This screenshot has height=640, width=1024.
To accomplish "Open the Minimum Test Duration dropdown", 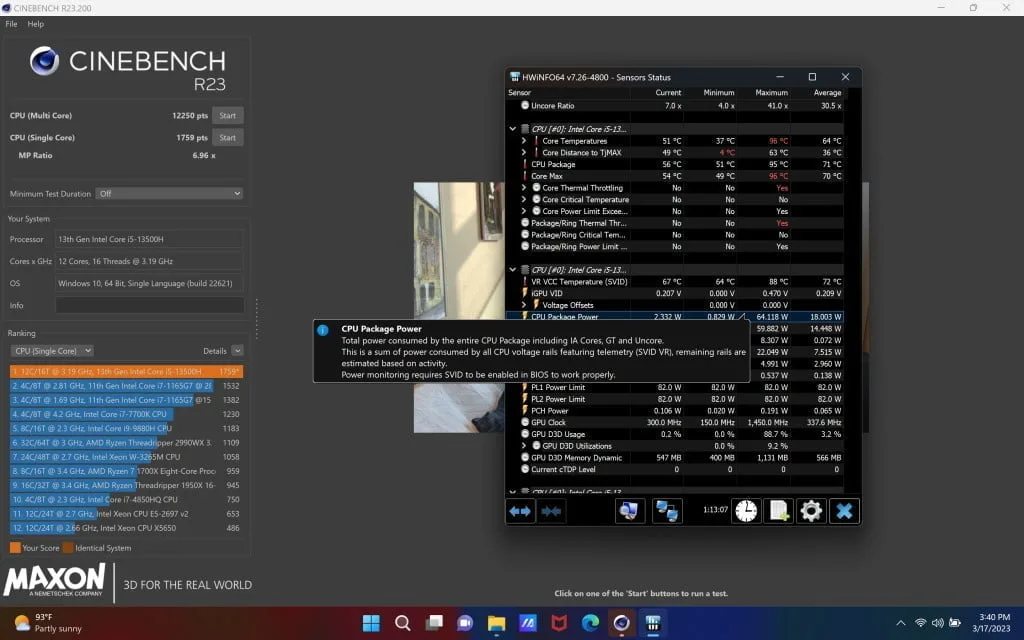I will pyautogui.click(x=169, y=194).
